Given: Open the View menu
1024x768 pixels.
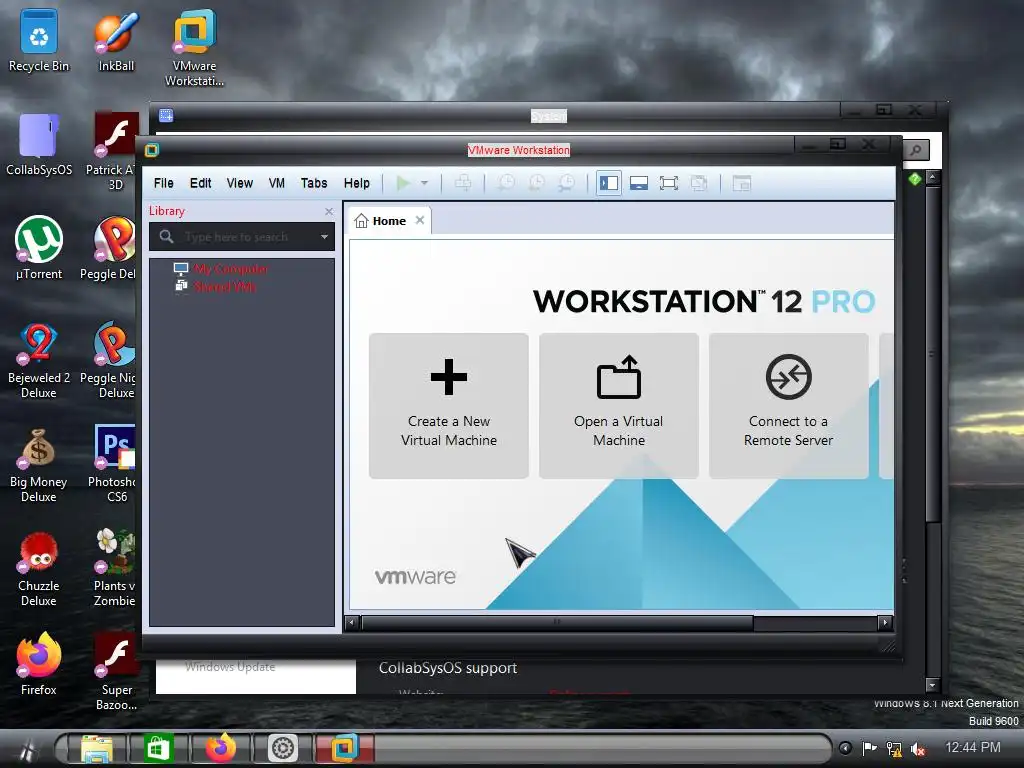Looking at the screenshot, I should point(240,184).
